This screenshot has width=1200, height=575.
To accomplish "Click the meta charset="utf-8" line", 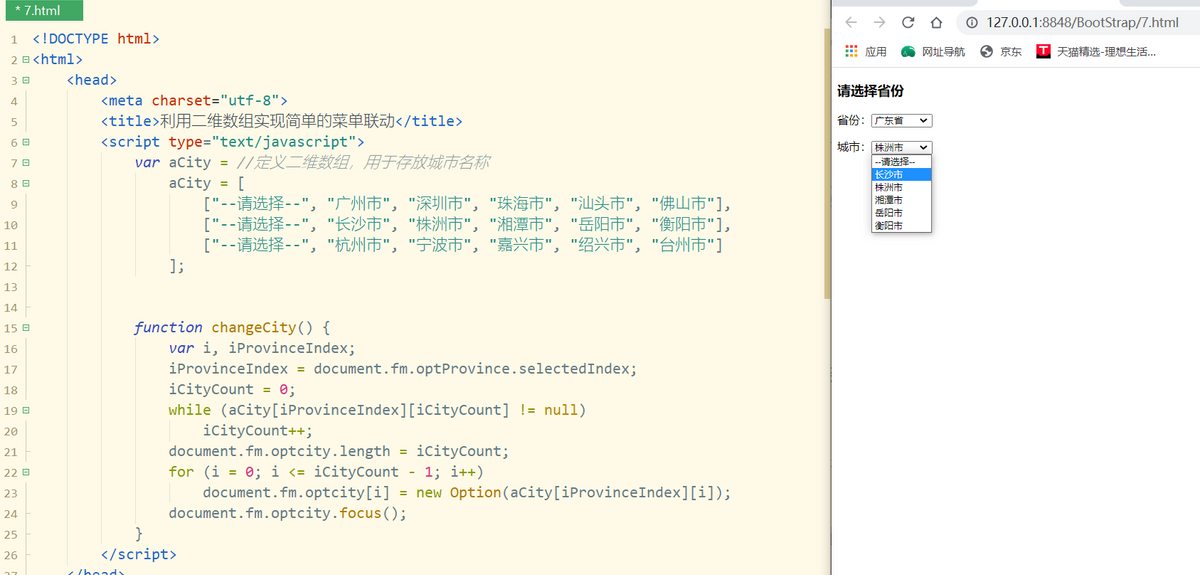I will tap(194, 100).
